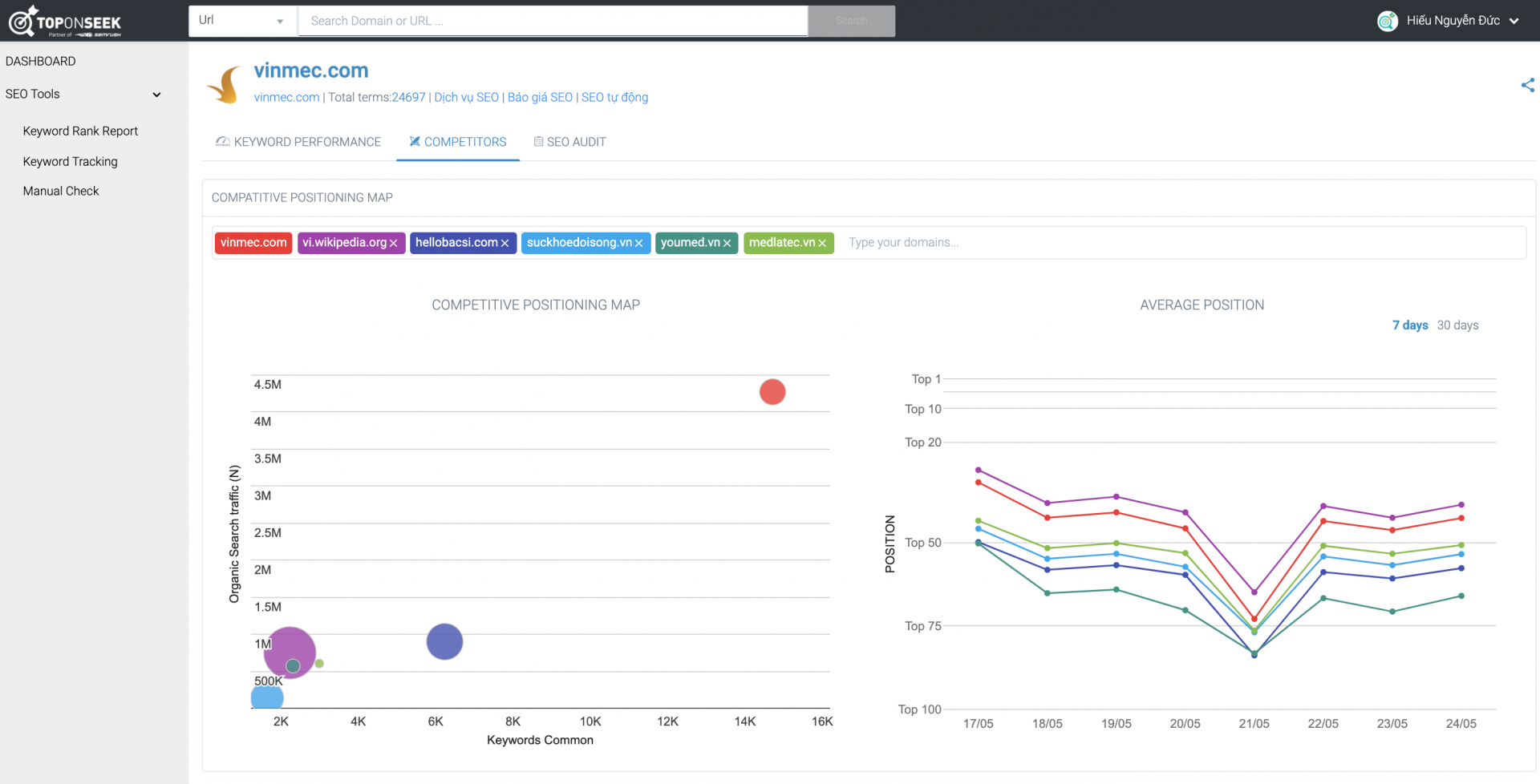
Task: Remove hellobacsi.com from competitors
Action: point(505,244)
